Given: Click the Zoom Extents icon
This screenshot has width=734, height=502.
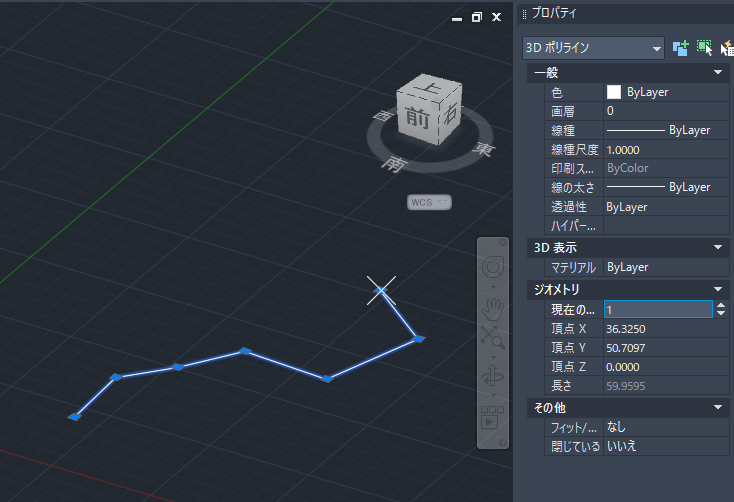Looking at the screenshot, I should click(493, 337).
